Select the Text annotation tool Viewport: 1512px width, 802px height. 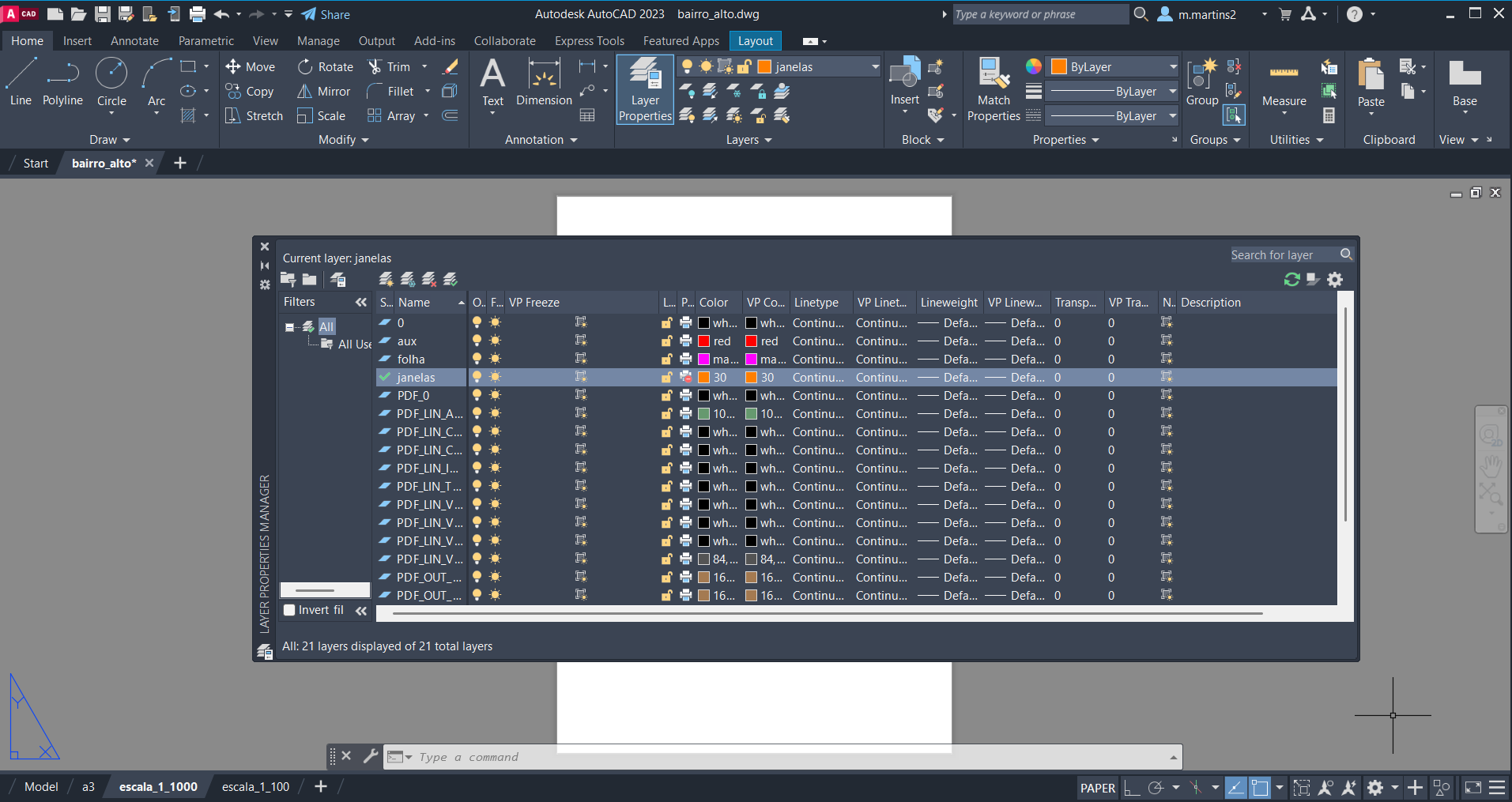(492, 83)
